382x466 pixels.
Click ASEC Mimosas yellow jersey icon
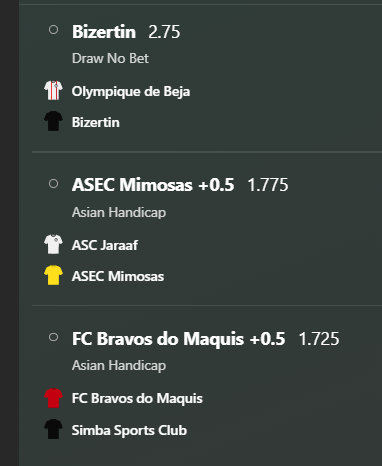pyautogui.click(x=53, y=275)
